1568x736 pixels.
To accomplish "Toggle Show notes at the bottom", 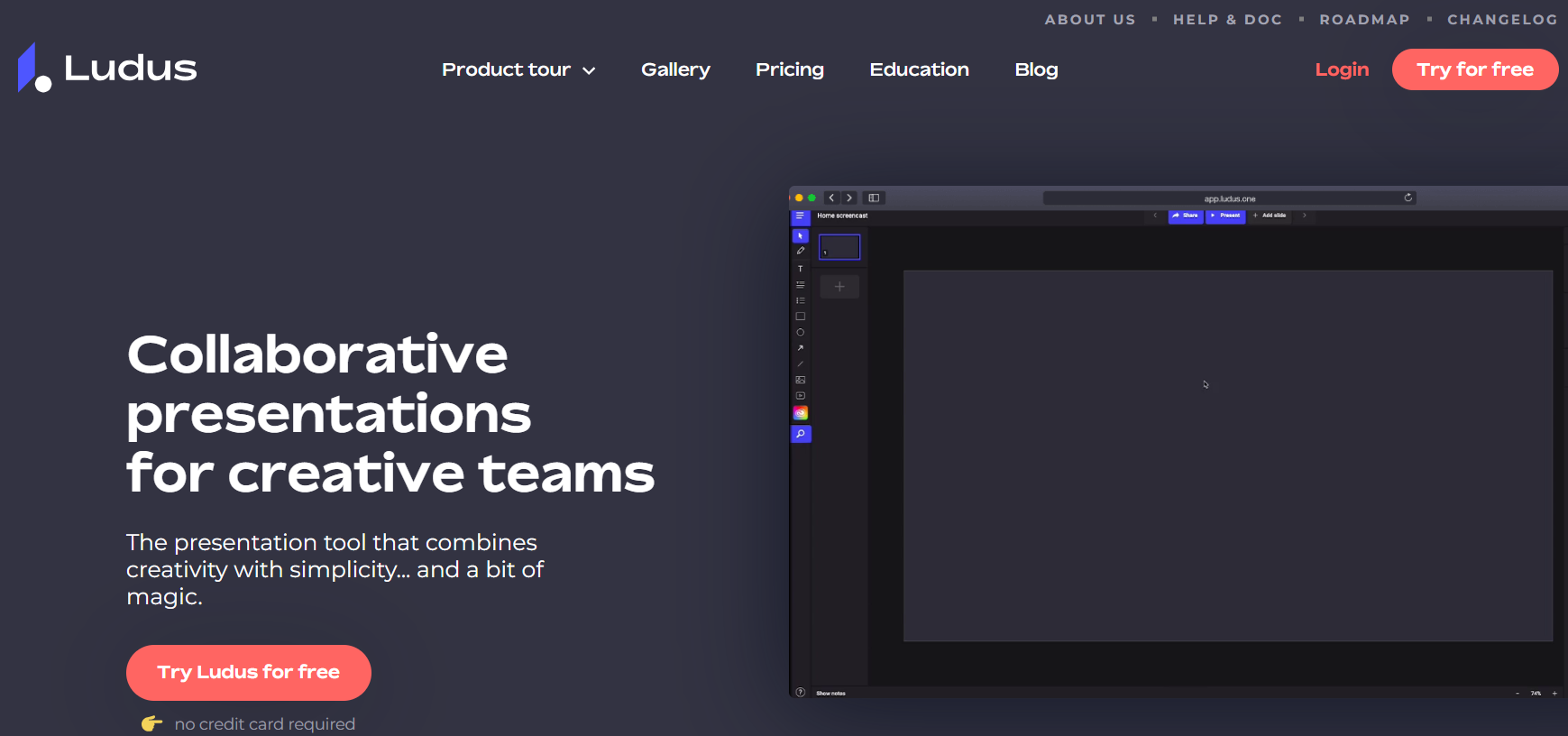I will pyautogui.click(x=830, y=694).
